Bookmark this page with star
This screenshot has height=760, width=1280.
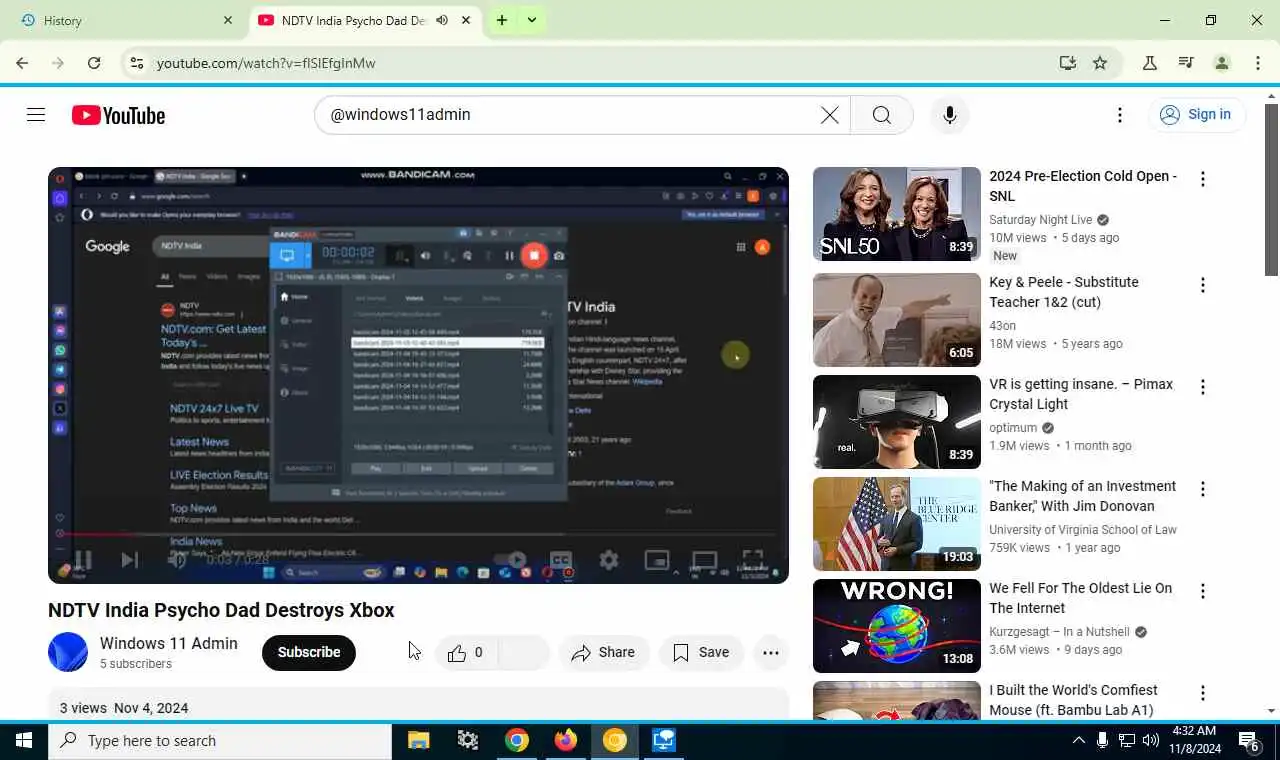point(1100,63)
